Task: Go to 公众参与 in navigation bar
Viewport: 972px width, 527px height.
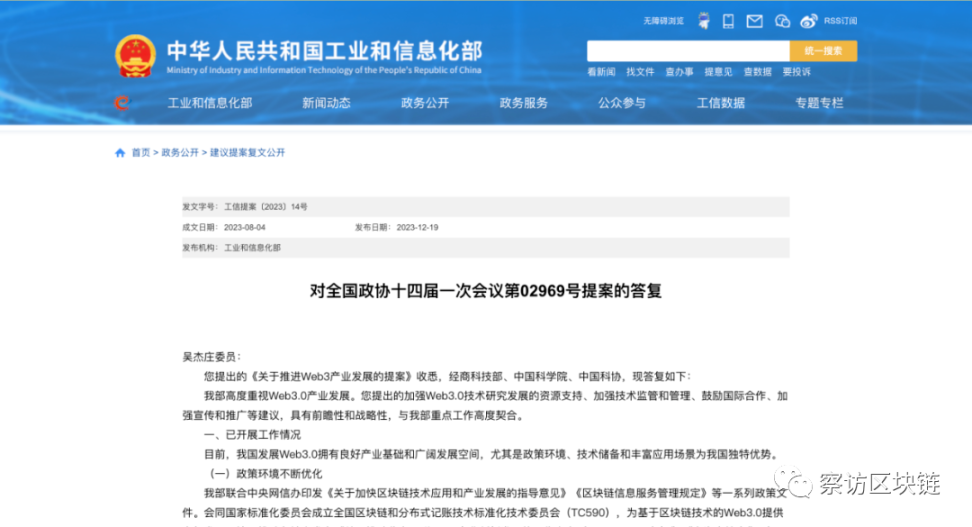Action: (622, 103)
